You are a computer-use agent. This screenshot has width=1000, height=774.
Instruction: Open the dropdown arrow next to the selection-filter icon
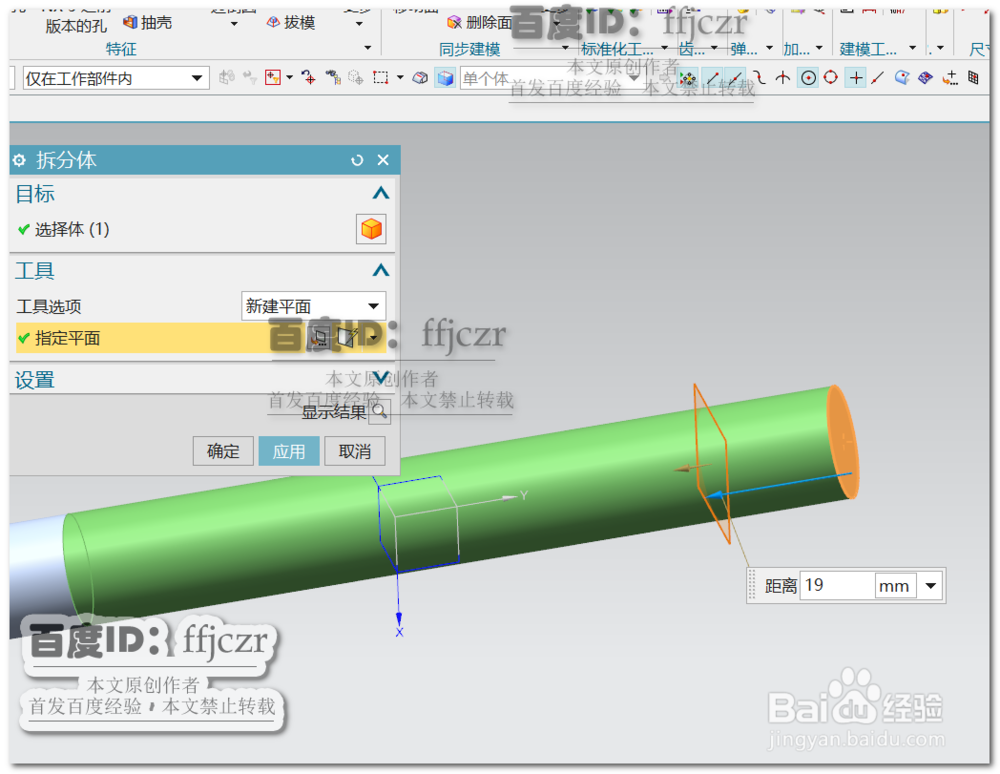coord(290,78)
